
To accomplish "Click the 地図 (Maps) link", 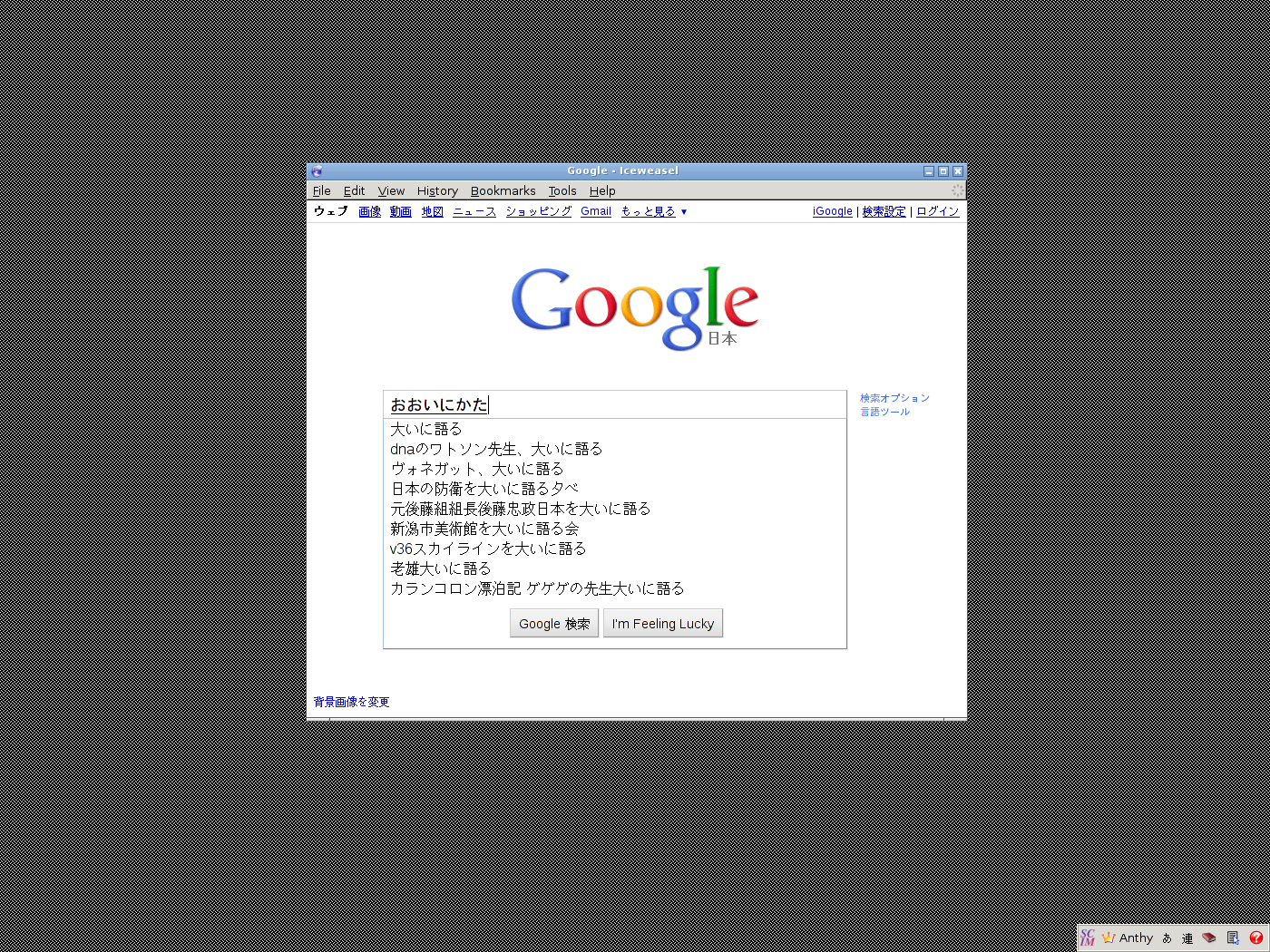I will coord(433,211).
